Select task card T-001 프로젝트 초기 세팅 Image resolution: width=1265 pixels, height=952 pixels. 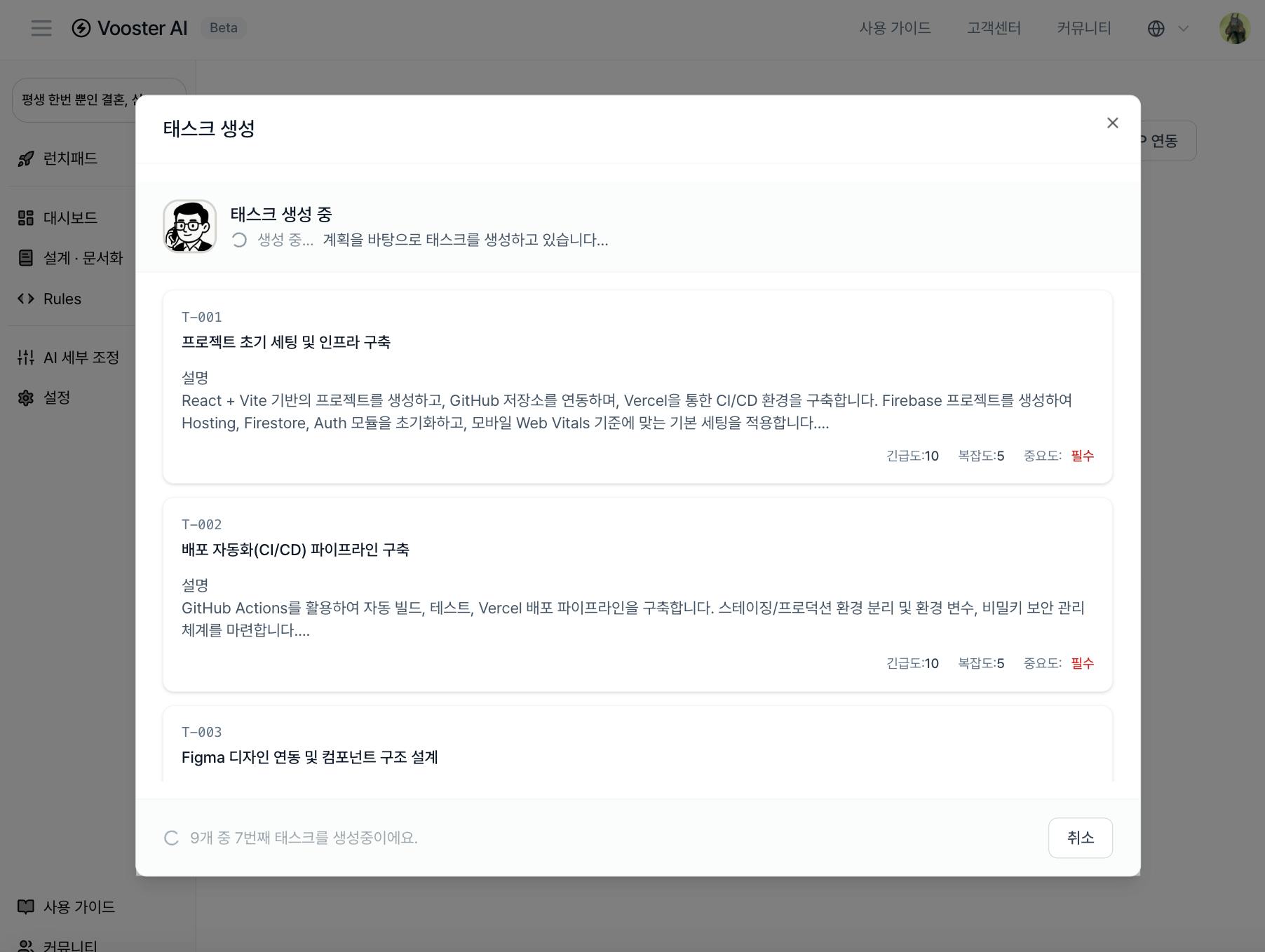[637, 387]
